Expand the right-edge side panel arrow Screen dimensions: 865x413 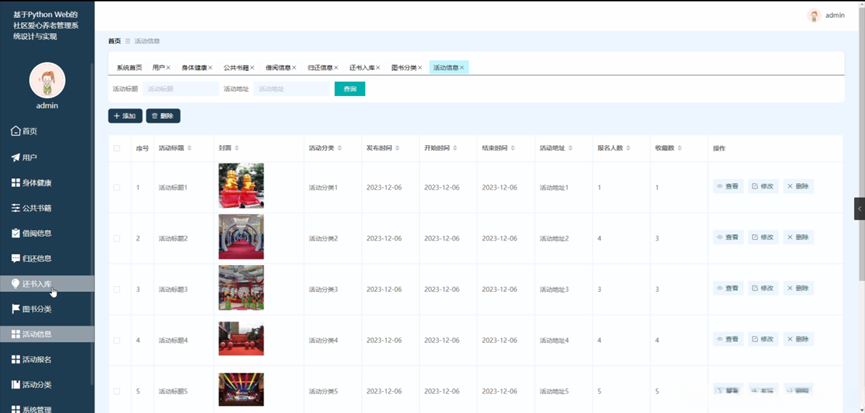859,208
